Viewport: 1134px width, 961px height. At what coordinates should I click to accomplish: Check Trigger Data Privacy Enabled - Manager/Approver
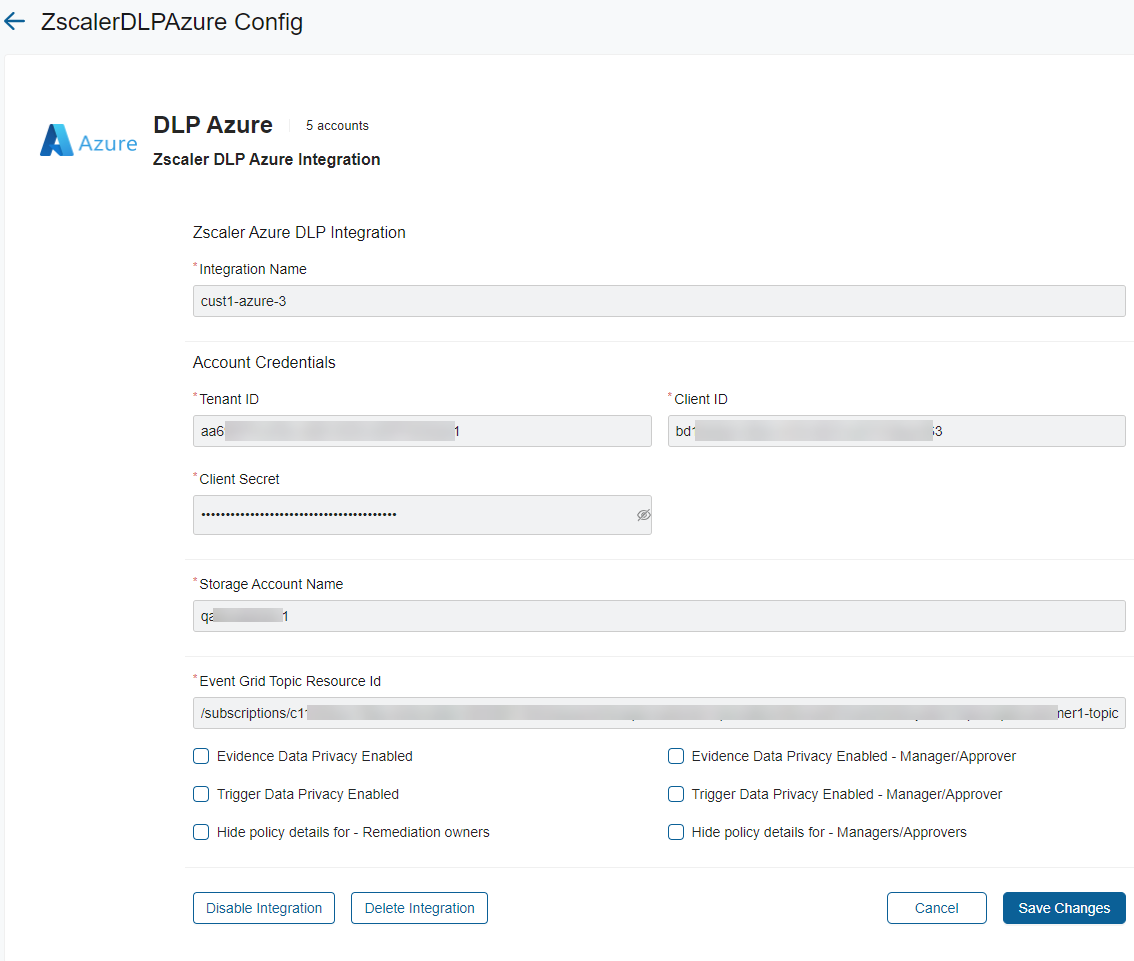(676, 794)
